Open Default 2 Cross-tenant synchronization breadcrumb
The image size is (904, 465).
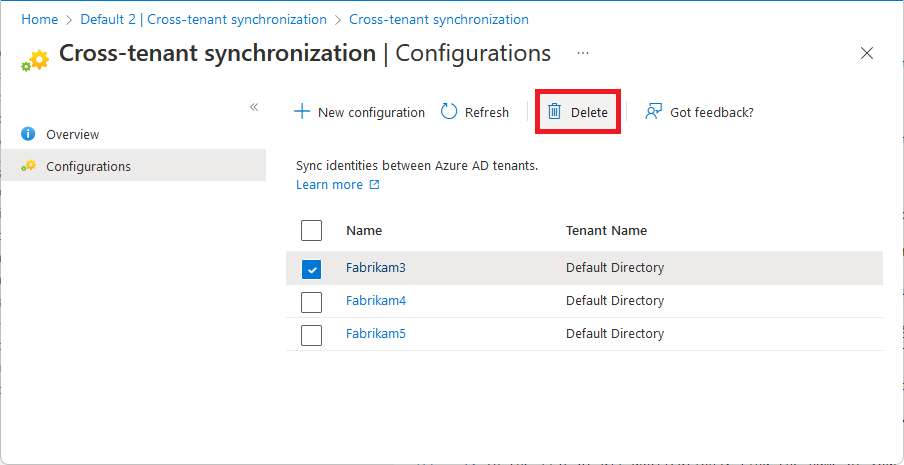pyautogui.click(x=204, y=20)
